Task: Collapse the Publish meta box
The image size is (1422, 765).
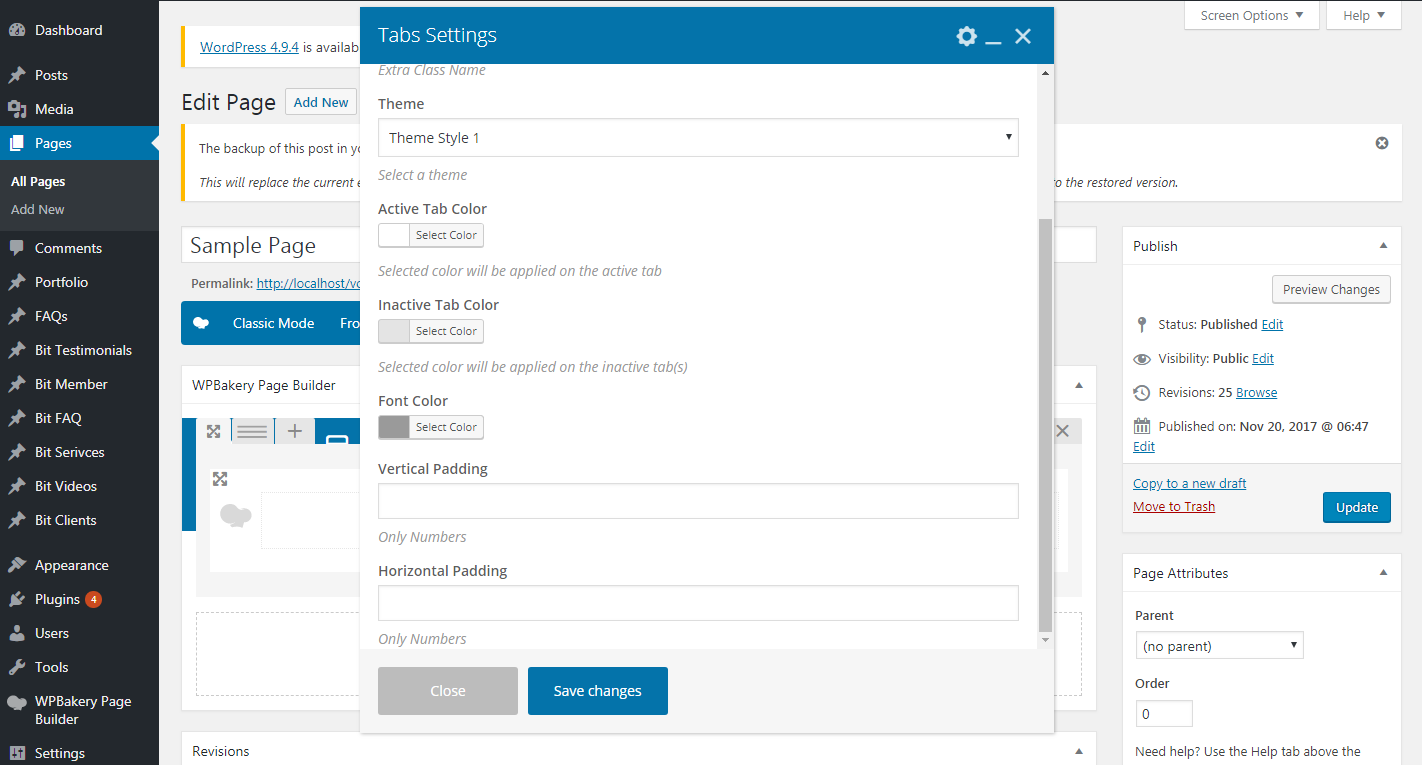Action: coord(1383,246)
